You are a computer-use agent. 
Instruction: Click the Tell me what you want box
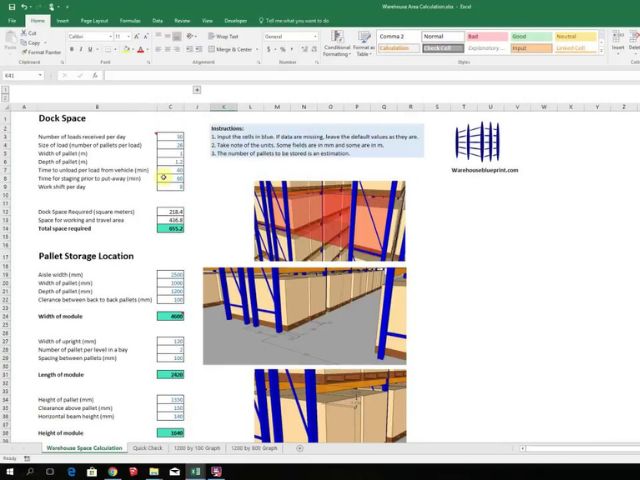click(297, 20)
